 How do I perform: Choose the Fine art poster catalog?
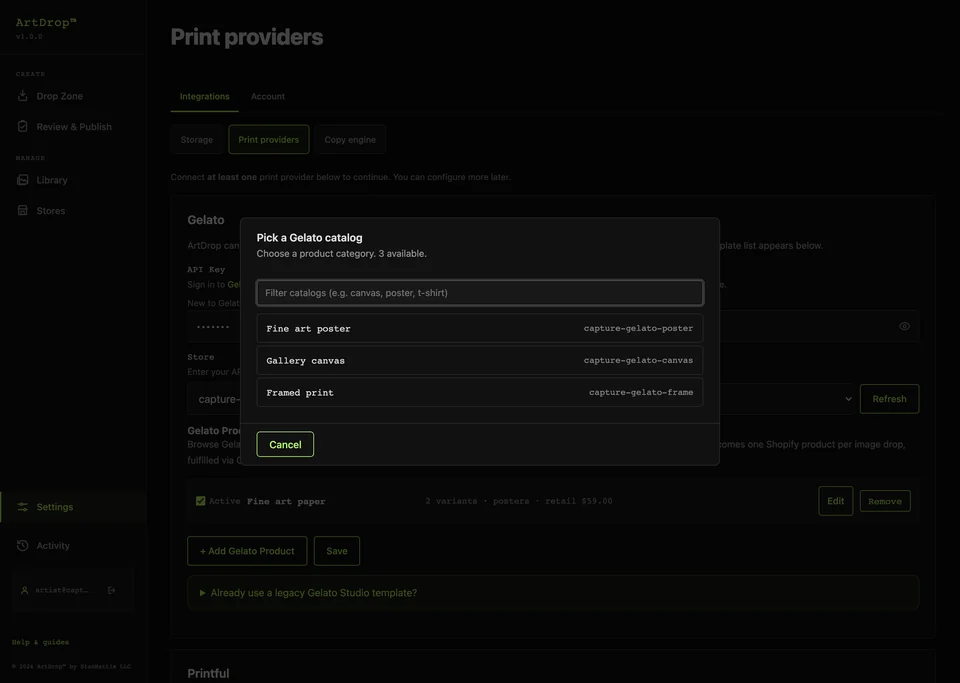tap(480, 329)
